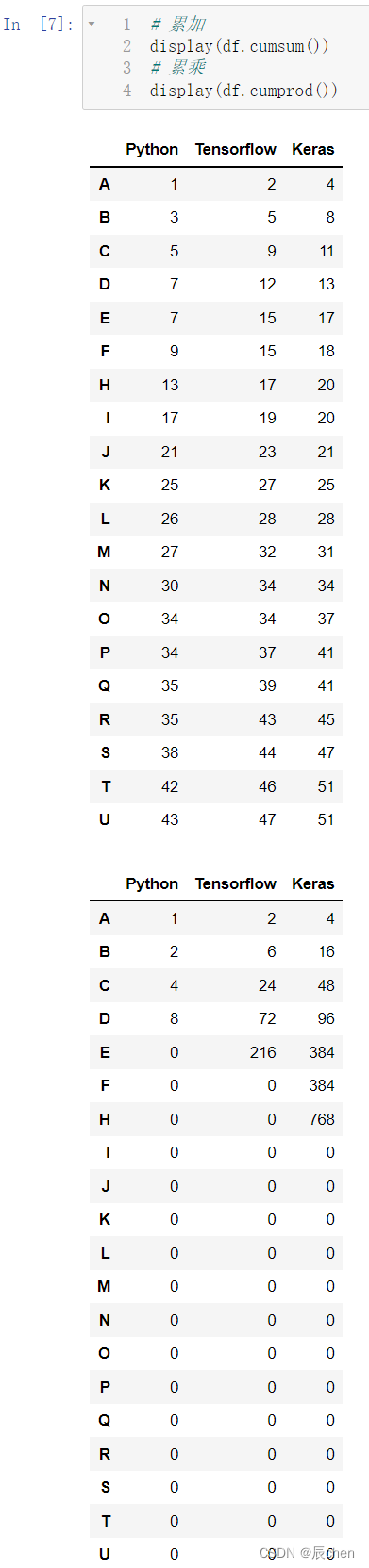Place cursor in display(df.cumsum()) line

[x=239, y=45]
